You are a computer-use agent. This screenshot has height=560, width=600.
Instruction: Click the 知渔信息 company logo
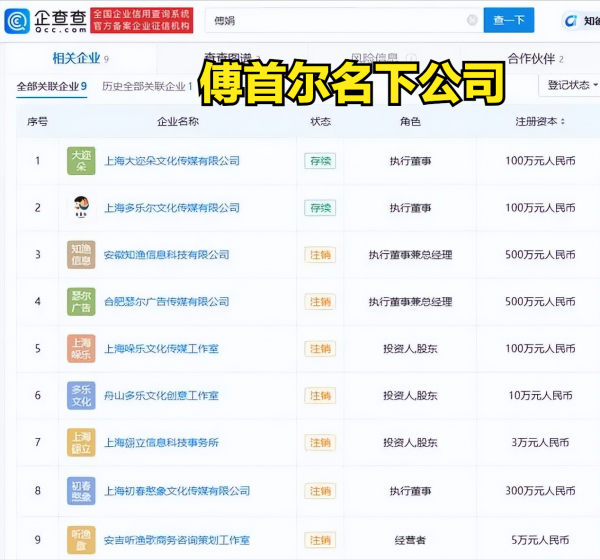click(x=81, y=255)
